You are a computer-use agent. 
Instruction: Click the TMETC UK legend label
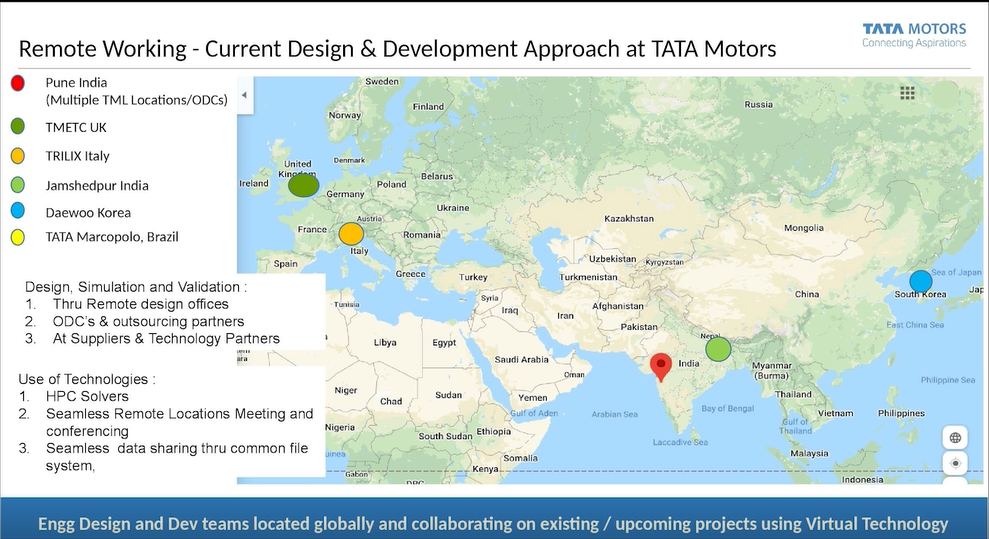click(x=76, y=128)
